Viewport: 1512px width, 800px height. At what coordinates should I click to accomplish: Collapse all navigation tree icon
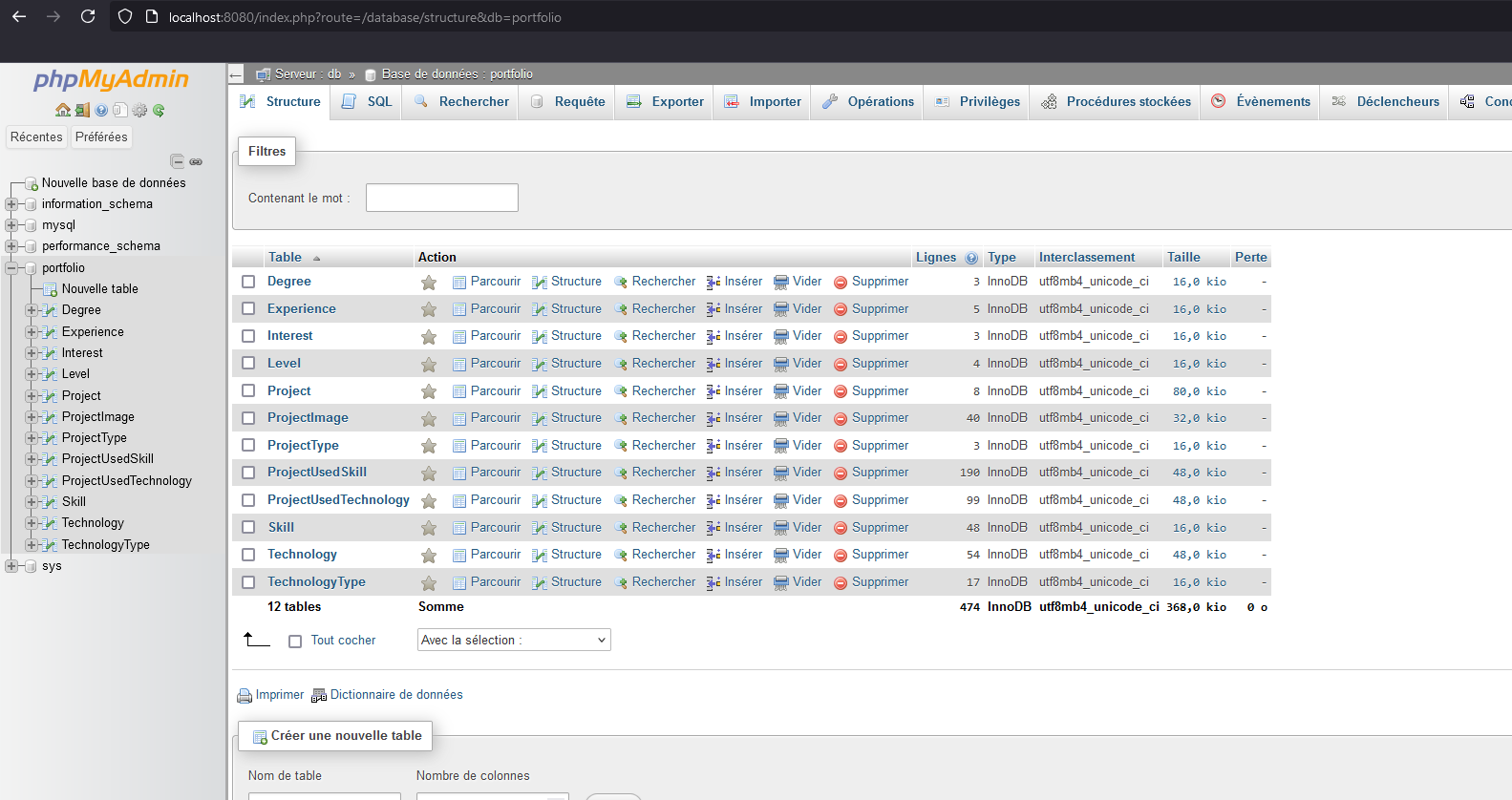pyautogui.click(x=177, y=161)
